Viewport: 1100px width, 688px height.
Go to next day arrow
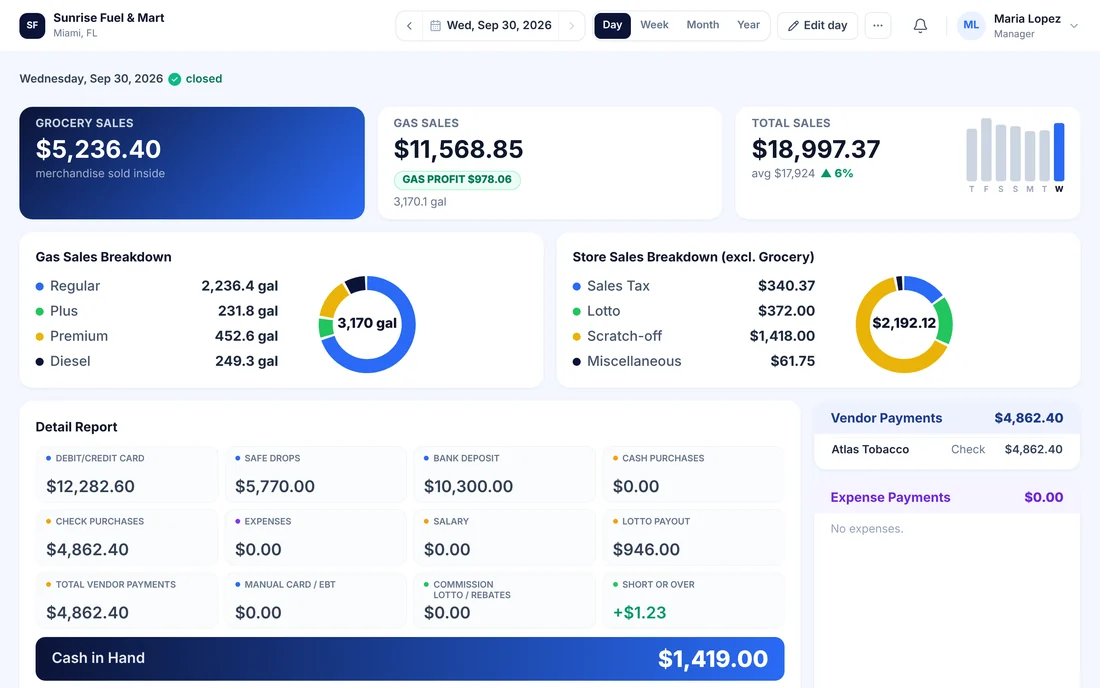[x=571, y=26]
